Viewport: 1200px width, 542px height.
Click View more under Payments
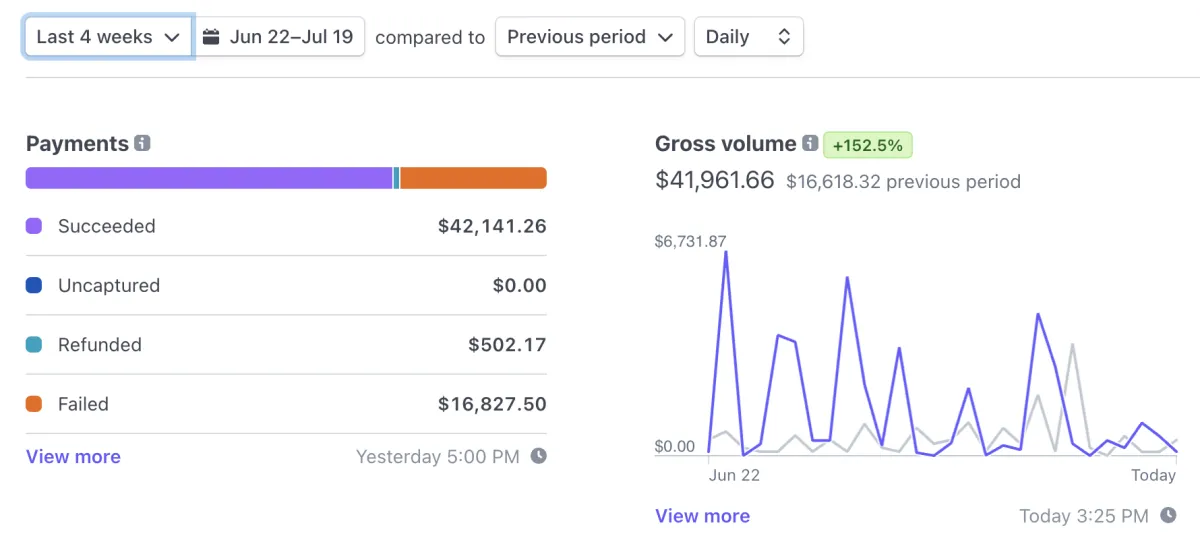tap(73, 457)
